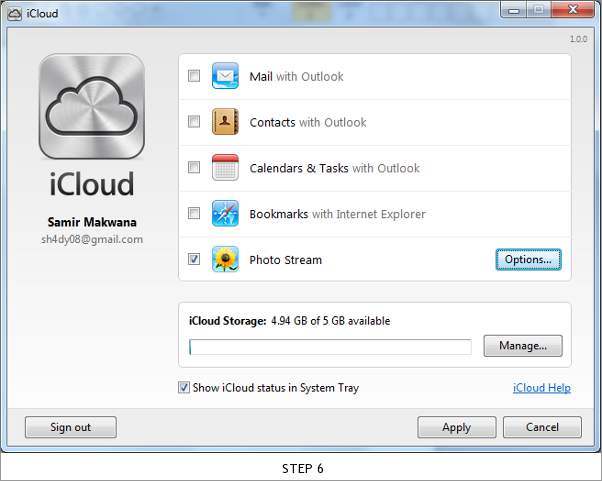The width and height of the screenshot is (602, 481).
Task: Click the iCloud Storage usage bar
Action: click(x=330, y=347)
